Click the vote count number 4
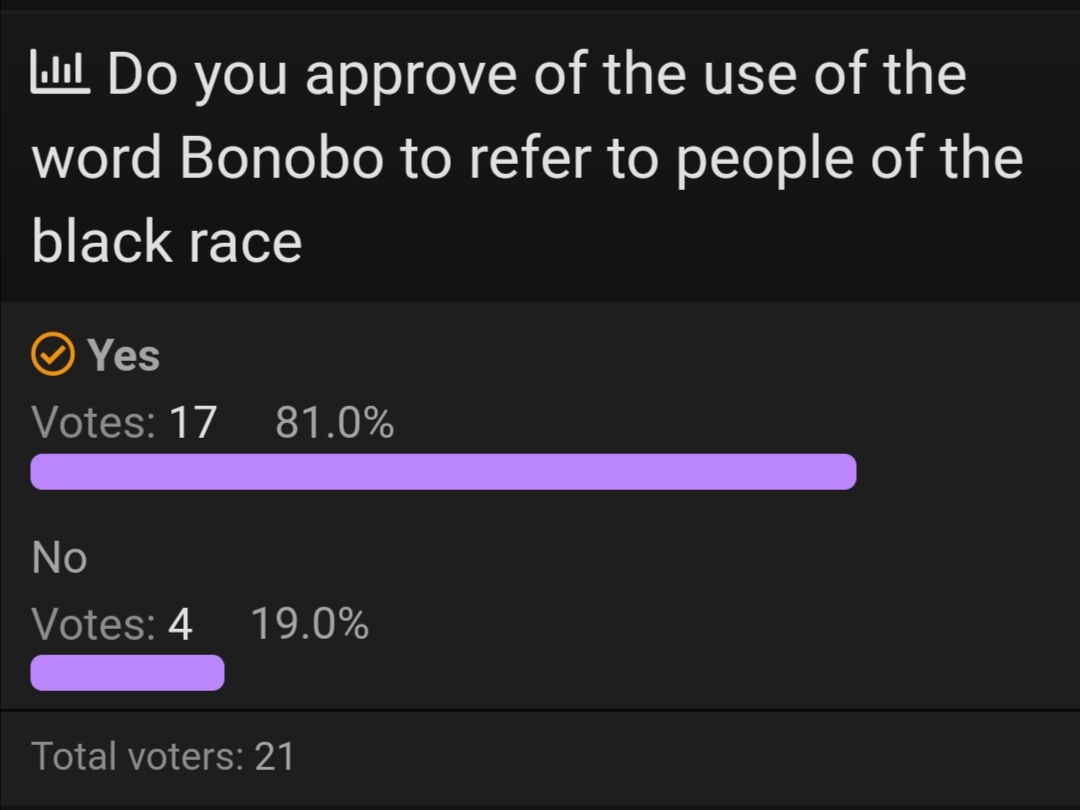The image size is (1080, 810). coord(180,624)
